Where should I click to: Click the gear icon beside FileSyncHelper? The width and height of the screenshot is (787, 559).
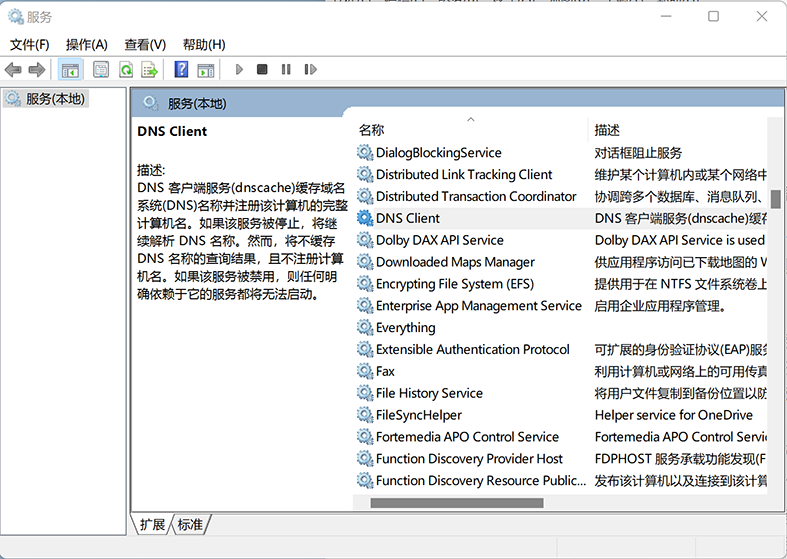pyautogui.click(x=365, y=415)
